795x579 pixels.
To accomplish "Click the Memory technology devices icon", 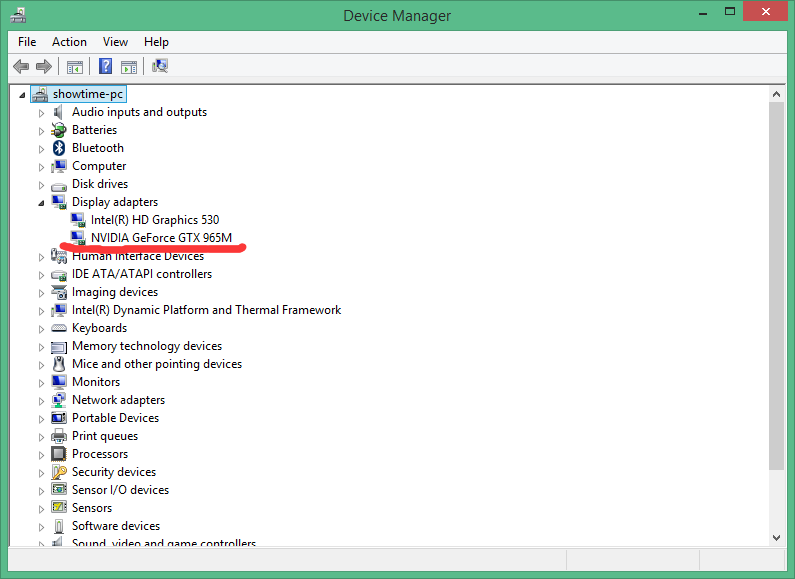I will click(59, 347).
